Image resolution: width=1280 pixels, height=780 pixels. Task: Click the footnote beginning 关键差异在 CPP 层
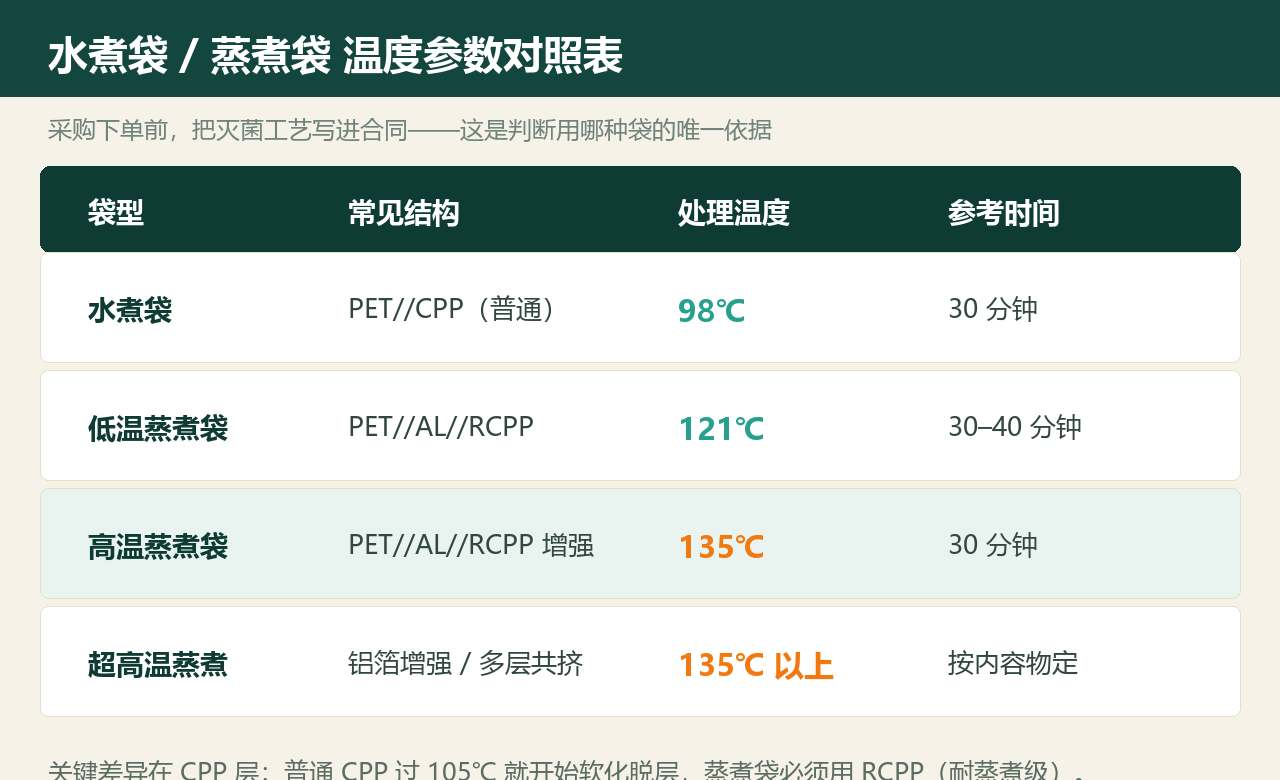(567, 770)
